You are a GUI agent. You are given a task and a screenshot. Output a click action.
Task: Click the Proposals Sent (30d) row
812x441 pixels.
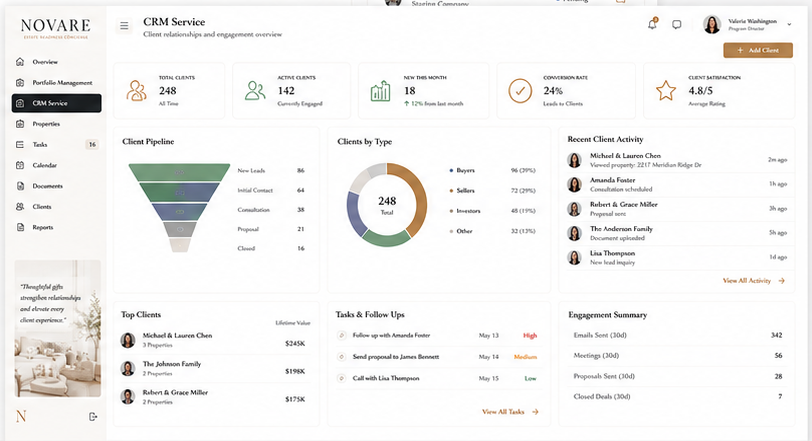[x=677, y=376]
